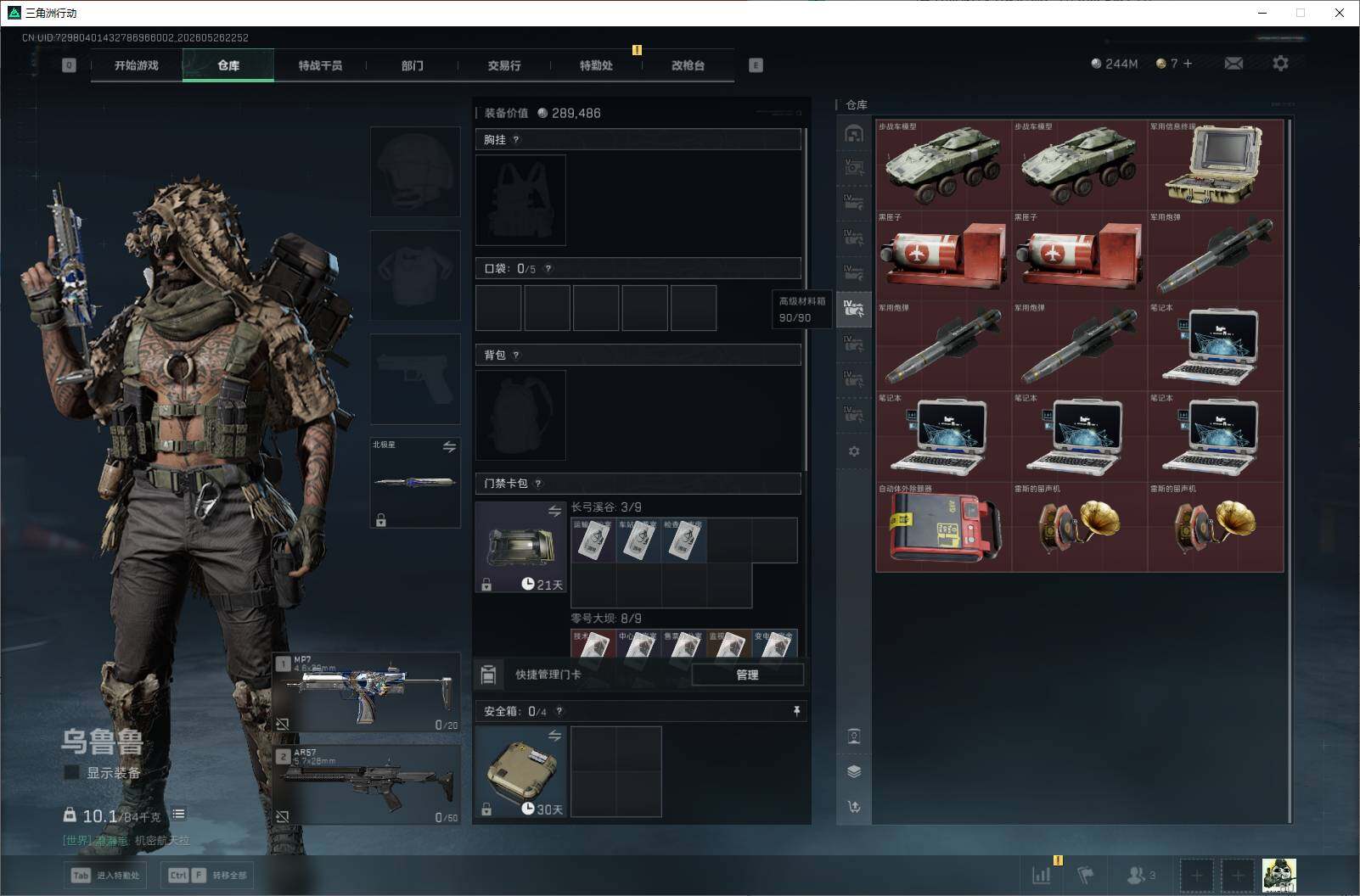Click the 装备价值 289,486 value
Screen dimensions: 1360x896
(542, 113)
